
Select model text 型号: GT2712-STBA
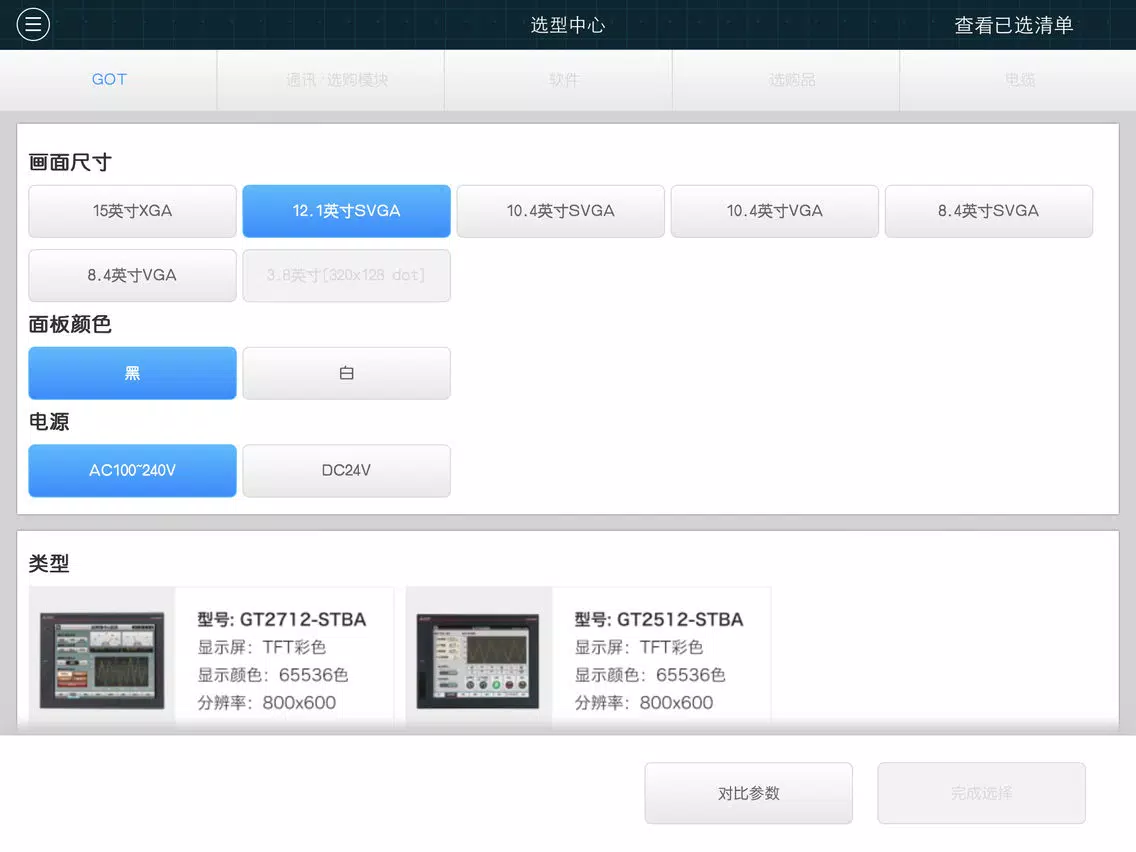pos(282,619)
